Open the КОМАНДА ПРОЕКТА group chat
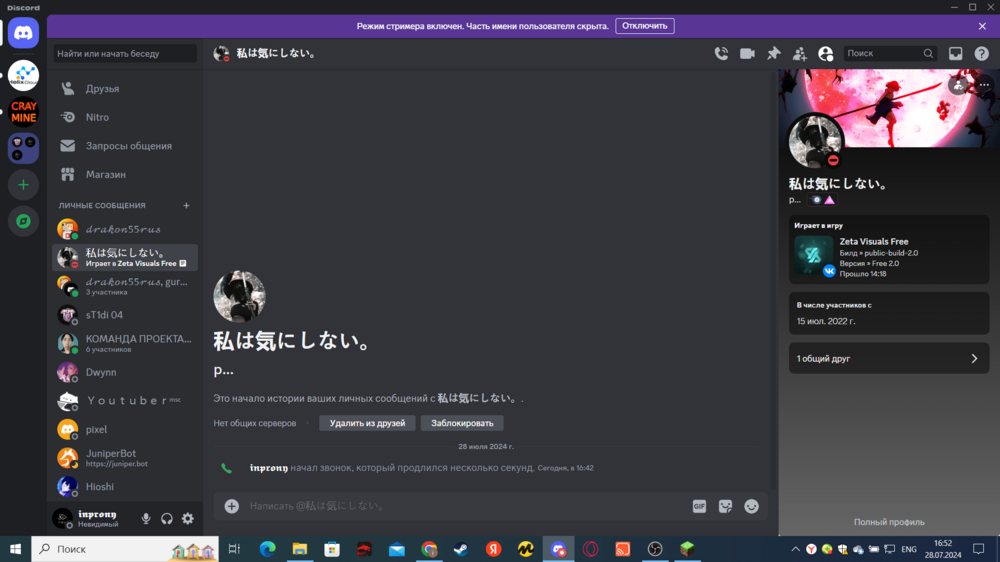 (125, 343)
